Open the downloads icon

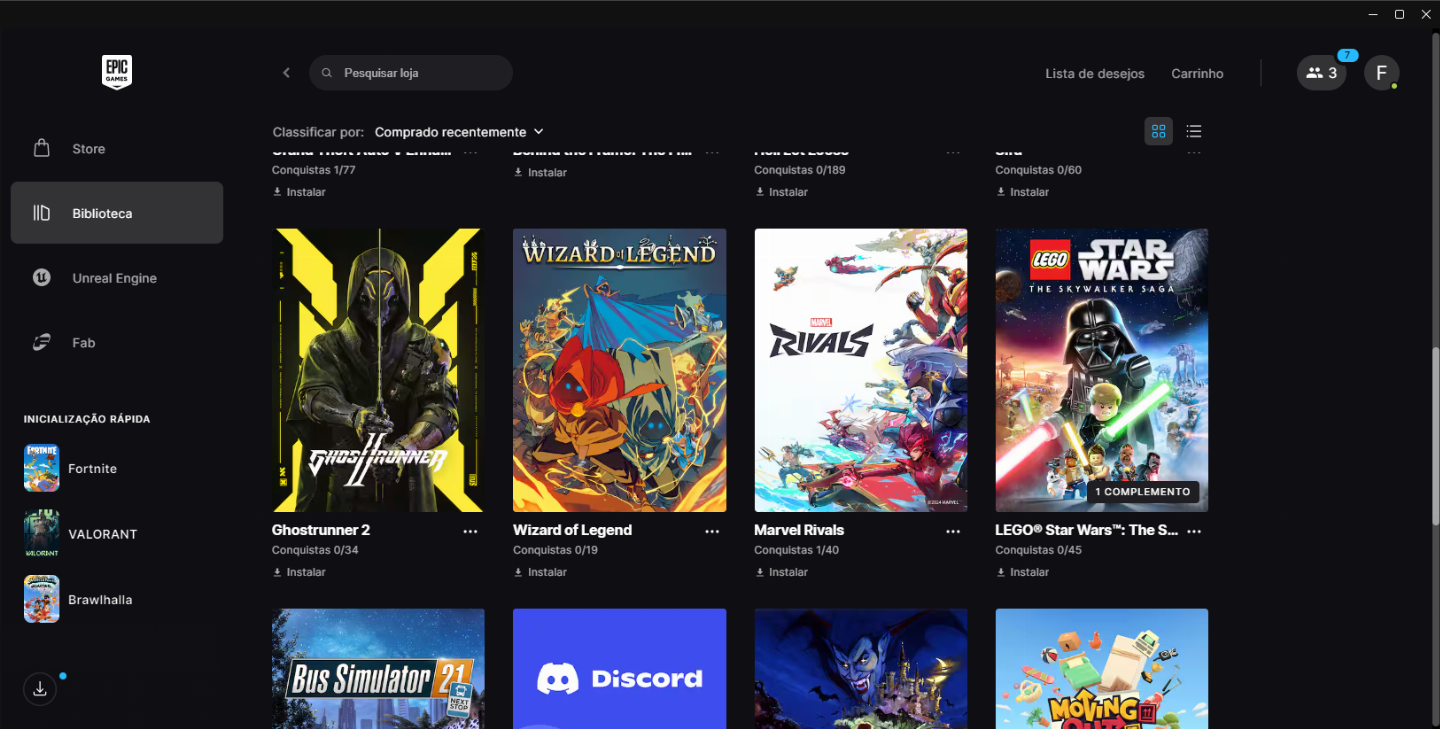[40, 688]
